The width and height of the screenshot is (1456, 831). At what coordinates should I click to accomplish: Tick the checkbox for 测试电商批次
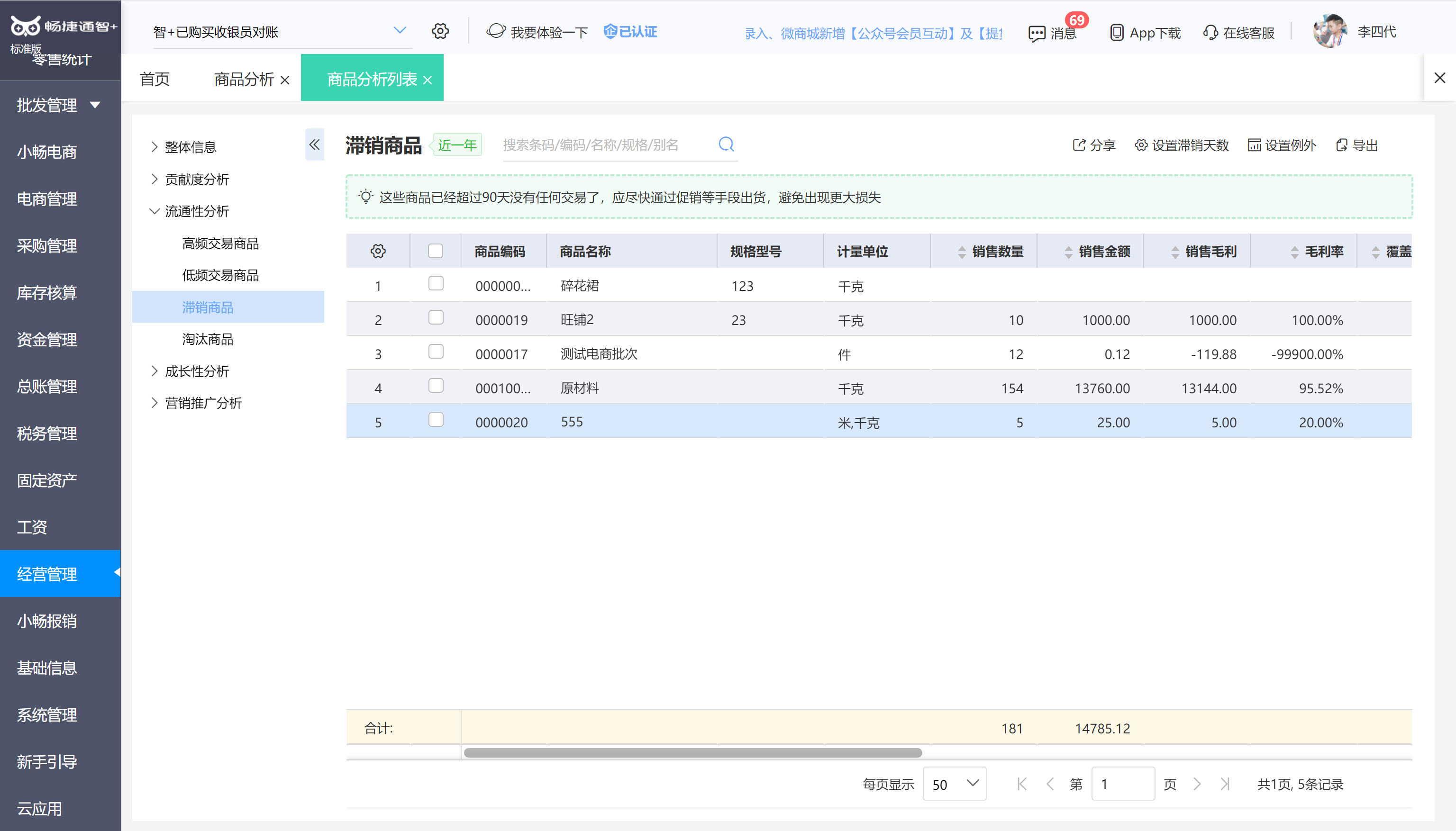point(436,352)
